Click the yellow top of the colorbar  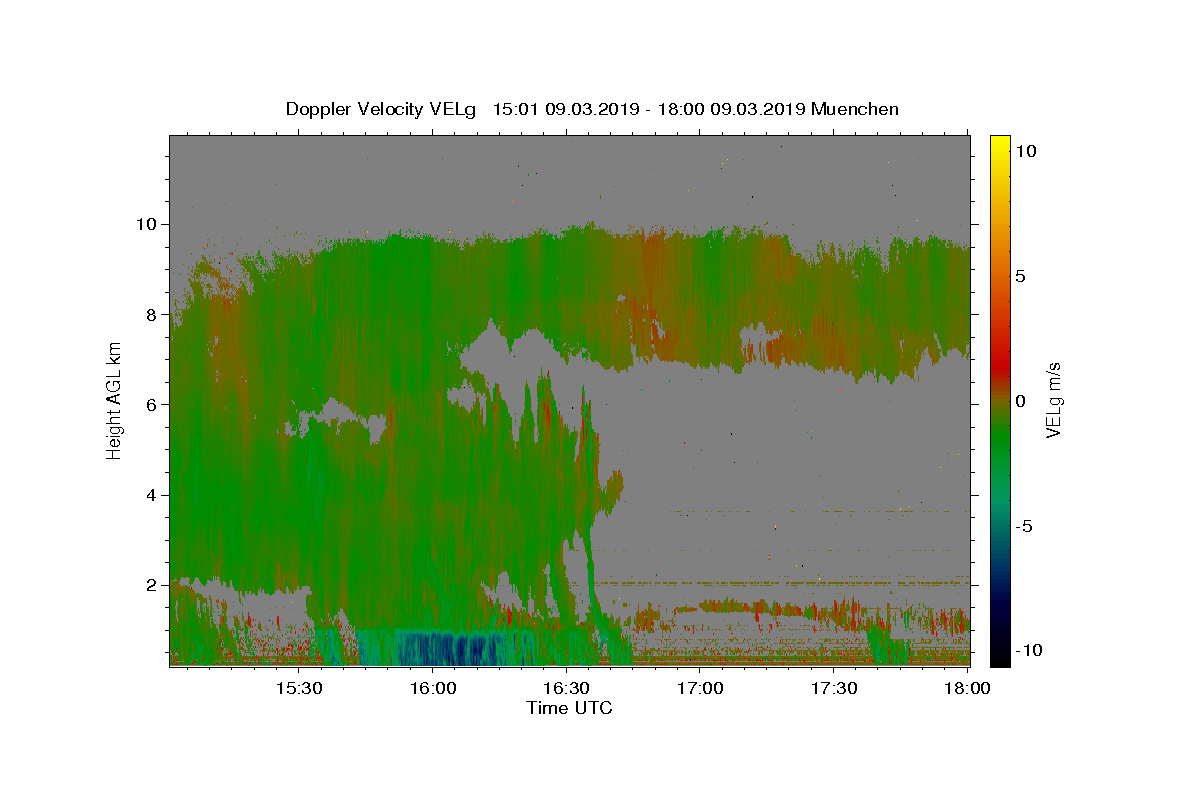[1000, 145]
